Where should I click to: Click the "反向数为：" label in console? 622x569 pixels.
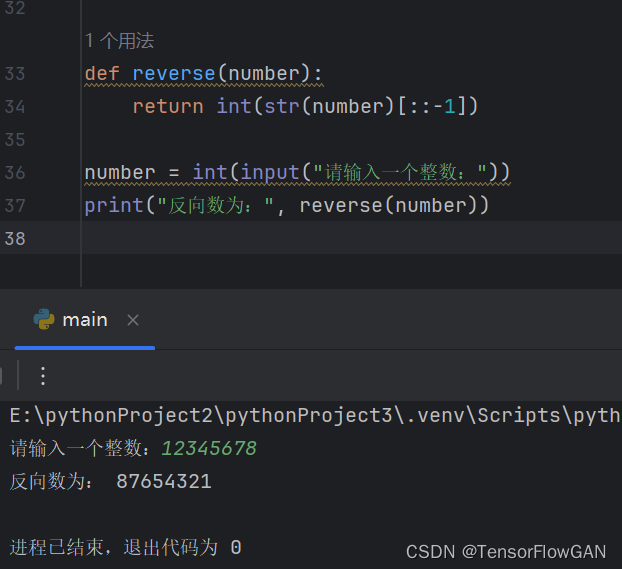pyautogui.click(x=51, y=481)
